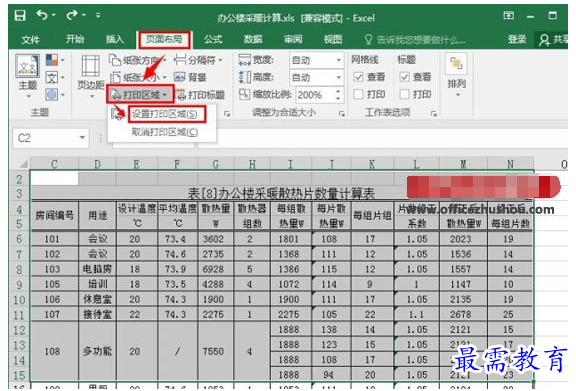
Task: Click the 接待室 cell
Action: (97, 315)
